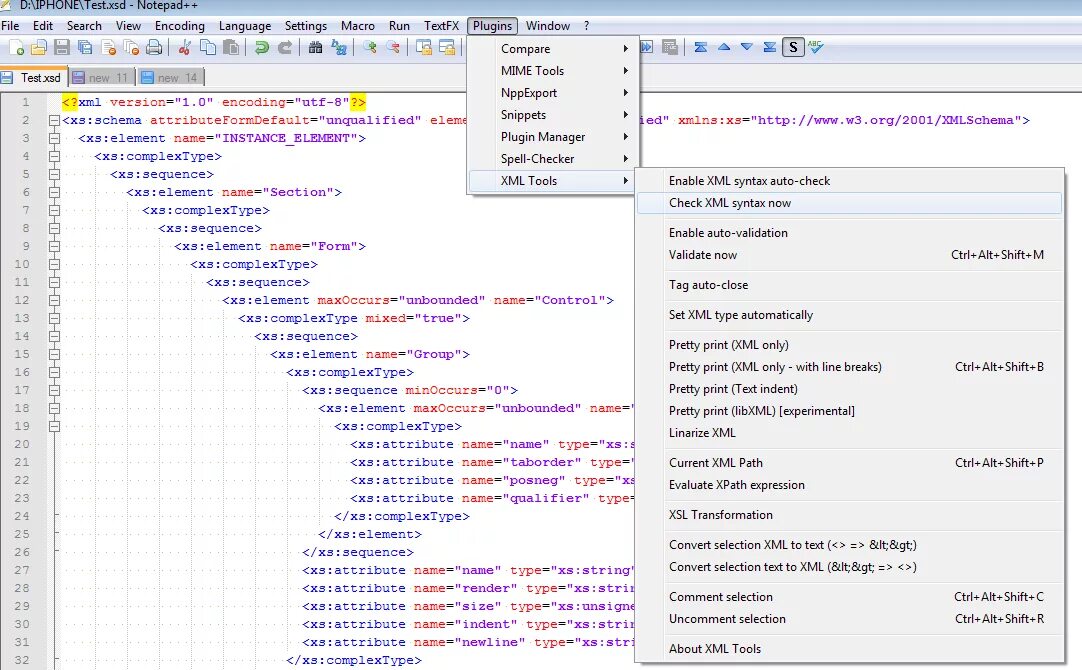
Task: Click the Compare next-difference down arrow
Action: point(747,48)
